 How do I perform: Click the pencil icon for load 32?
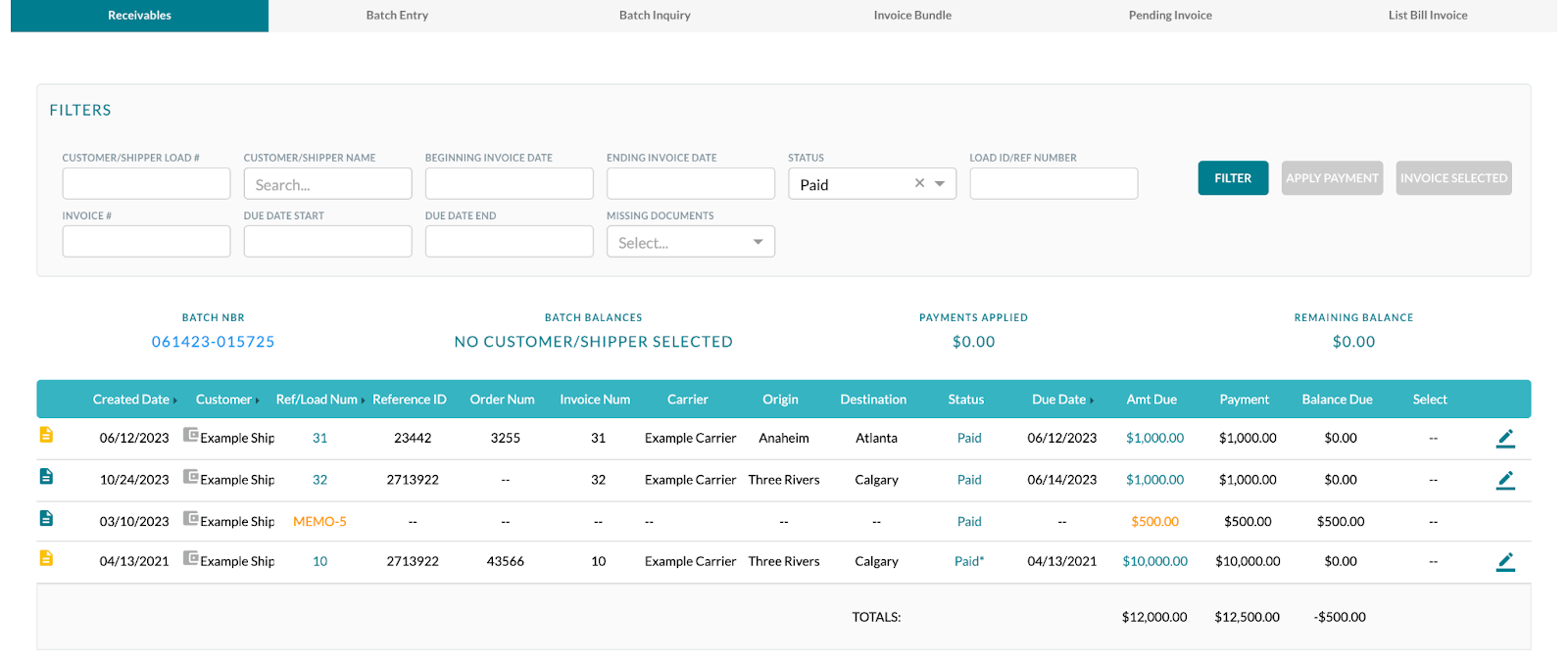point(1505,480)
